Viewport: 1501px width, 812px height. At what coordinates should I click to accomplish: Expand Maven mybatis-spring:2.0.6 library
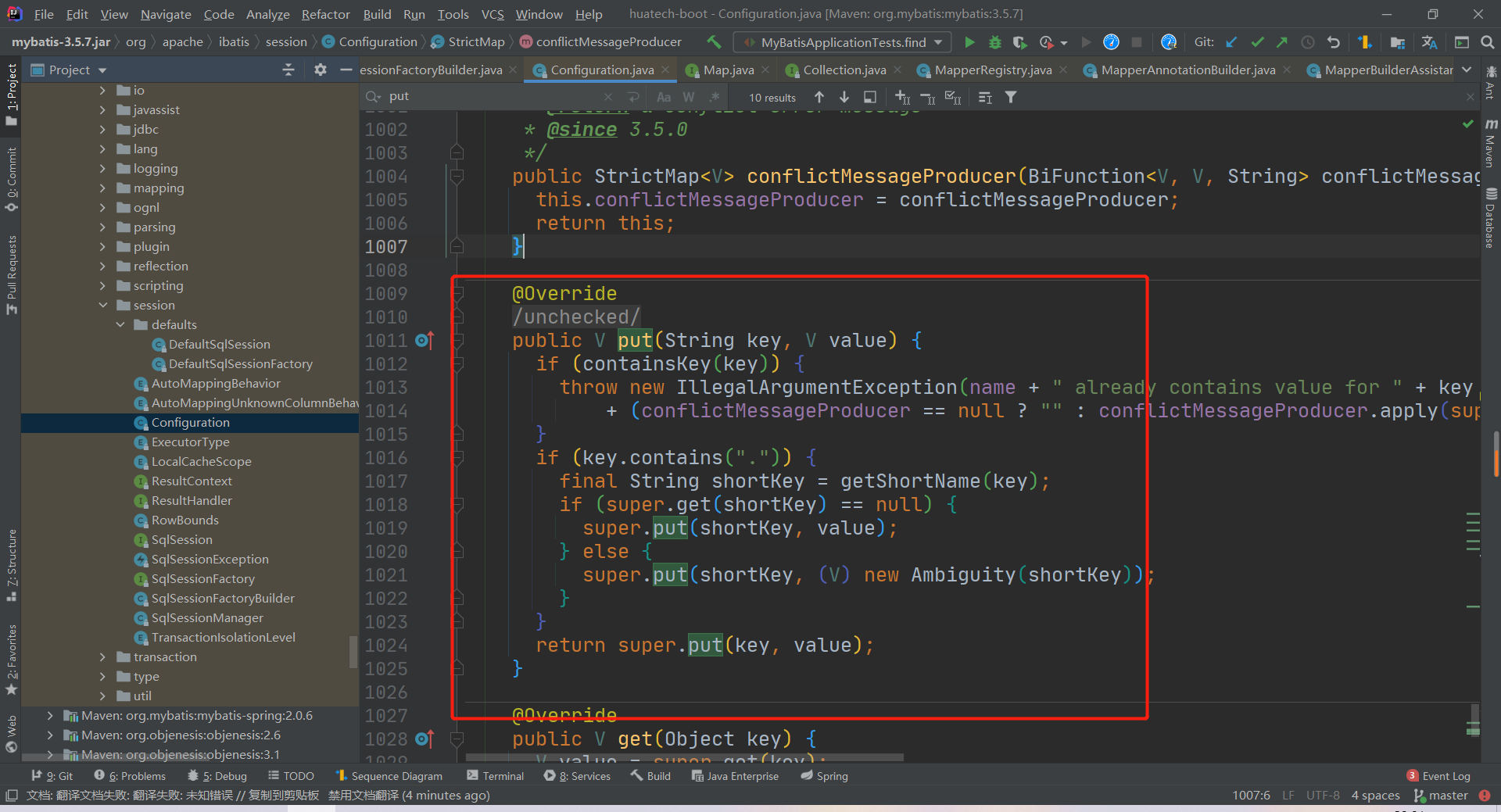50,715
